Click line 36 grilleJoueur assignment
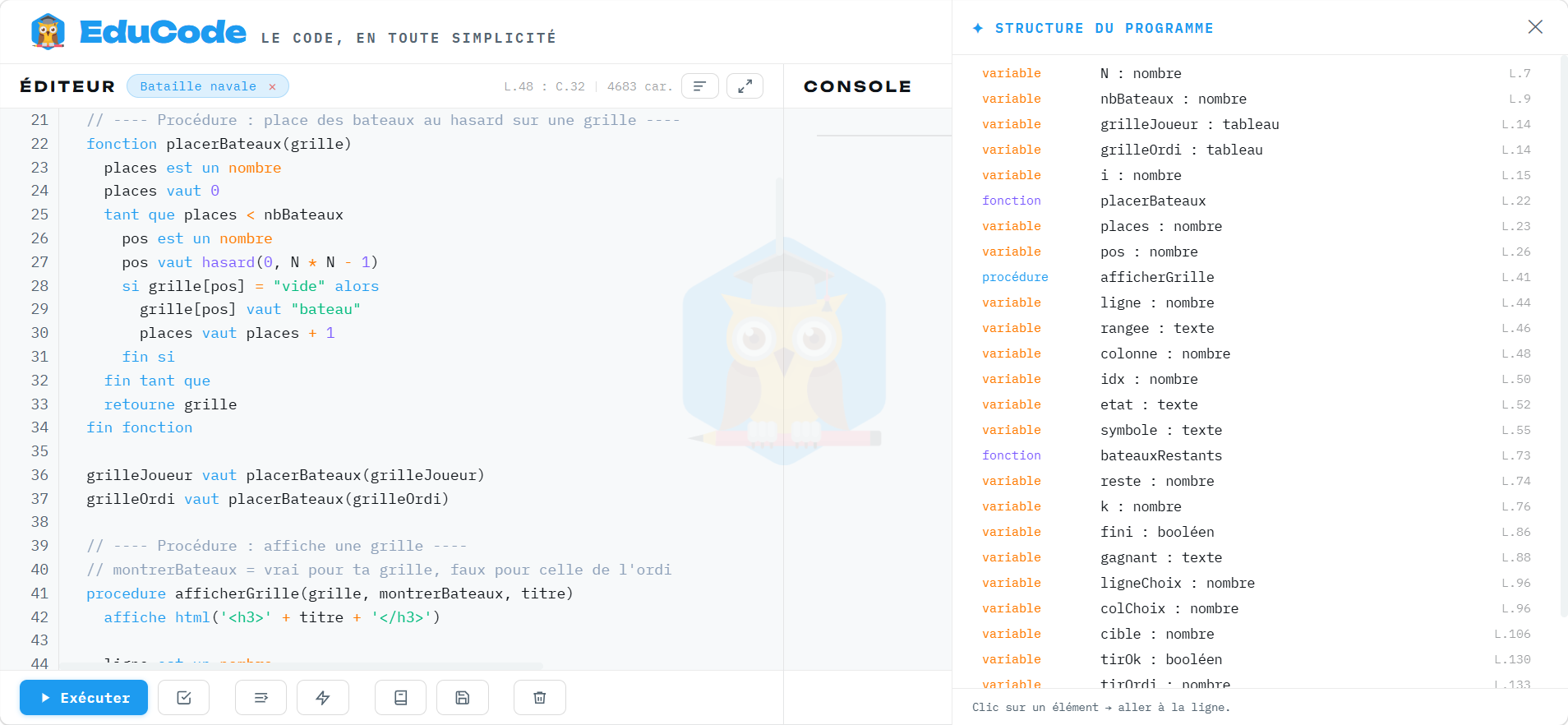Viewport: 1568px width, 725px height. [x=285, y=475]
